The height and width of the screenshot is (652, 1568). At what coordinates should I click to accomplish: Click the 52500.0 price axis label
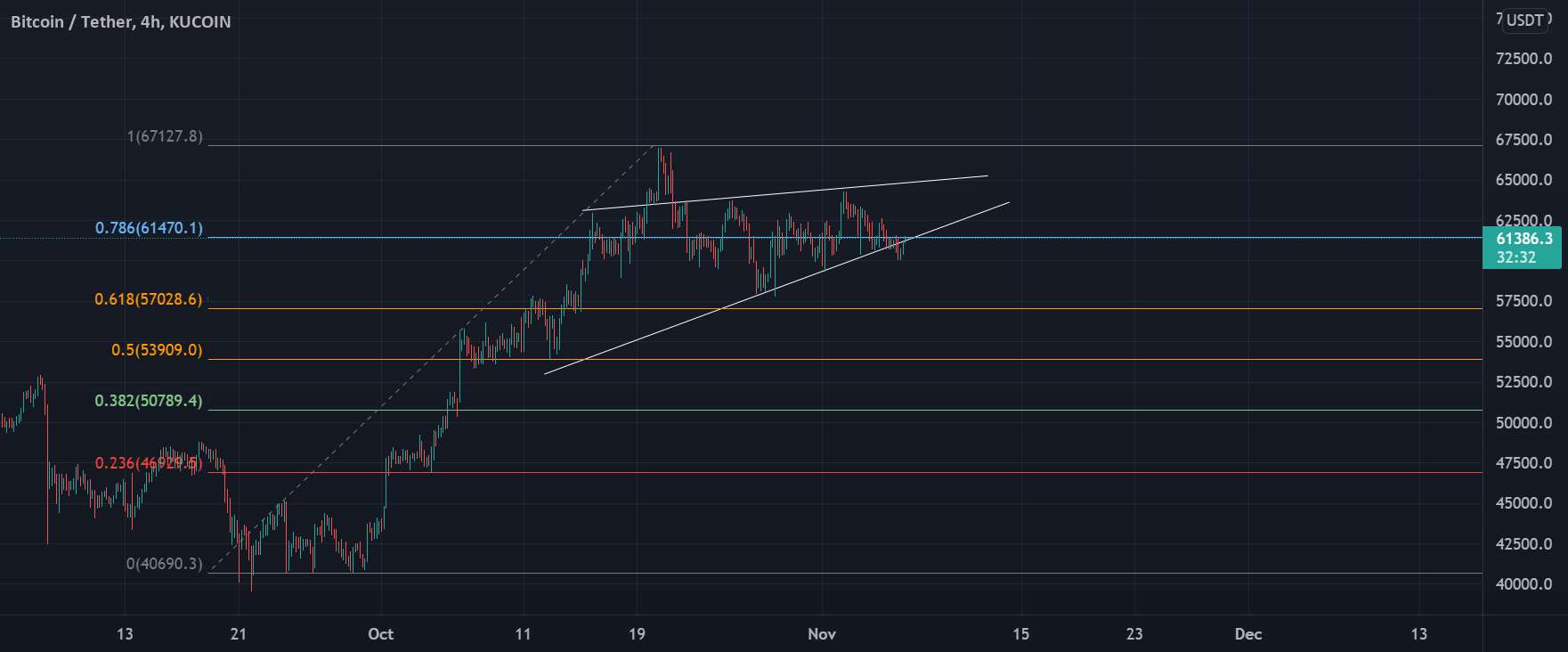(1524, 382)
